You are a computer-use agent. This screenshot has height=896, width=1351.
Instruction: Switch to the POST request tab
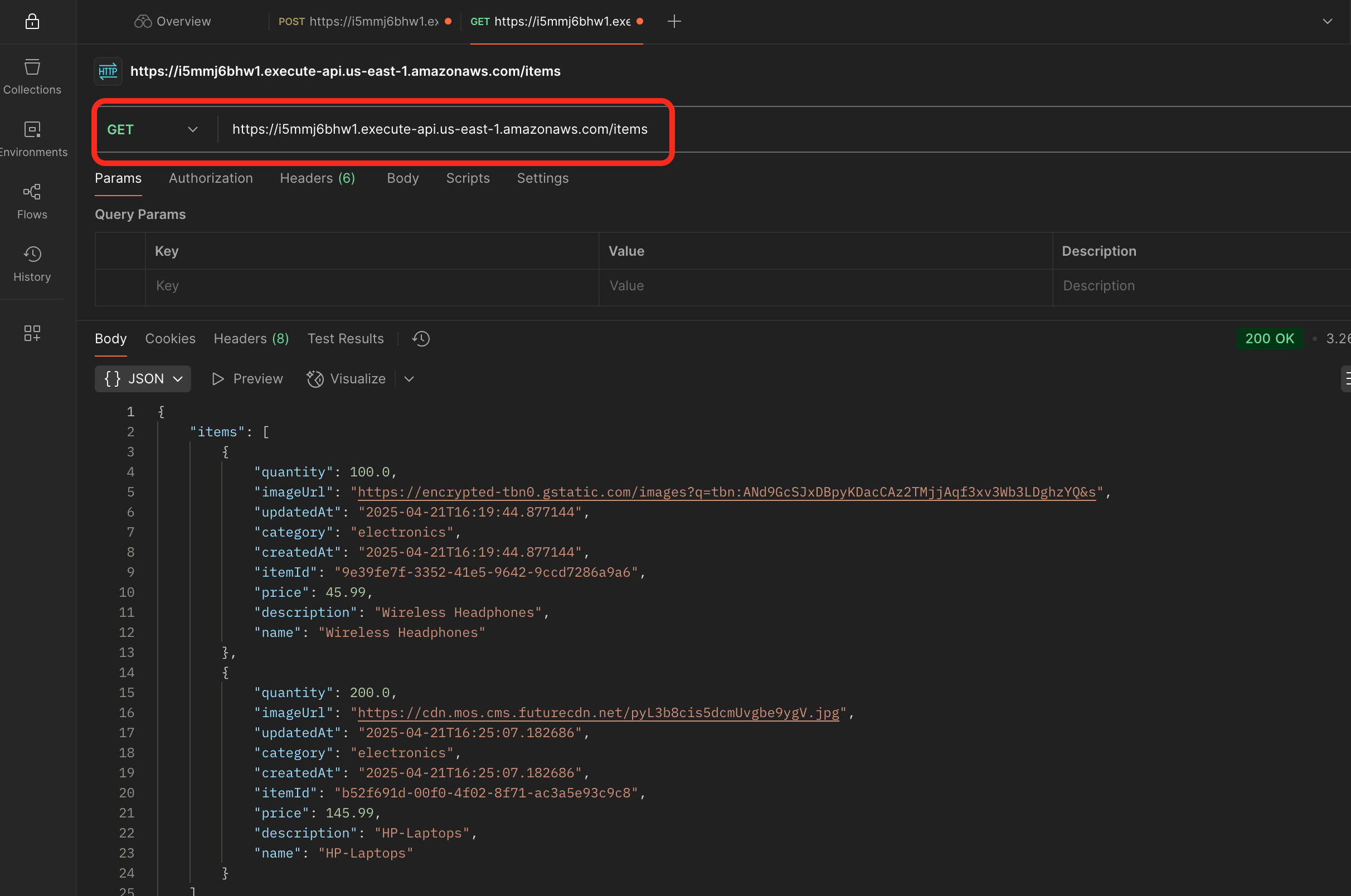(x=365, y=21)
